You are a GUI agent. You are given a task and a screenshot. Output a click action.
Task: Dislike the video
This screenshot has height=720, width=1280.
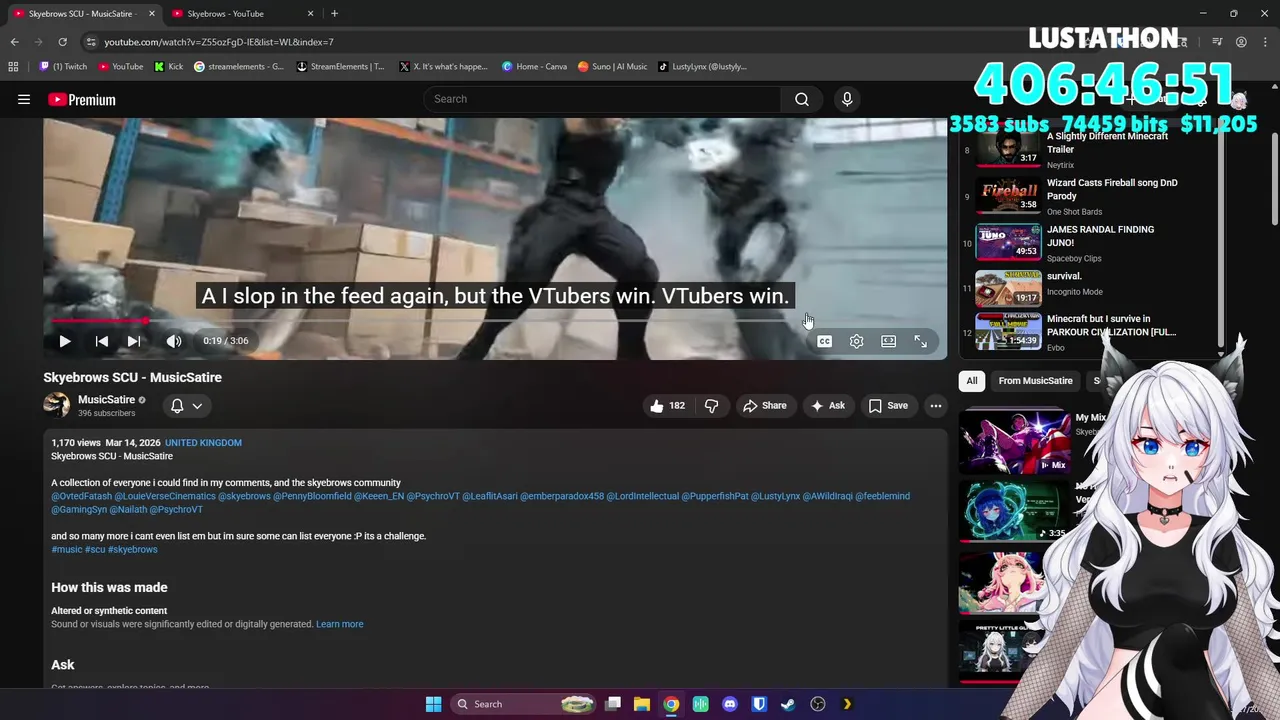point(711,405)
